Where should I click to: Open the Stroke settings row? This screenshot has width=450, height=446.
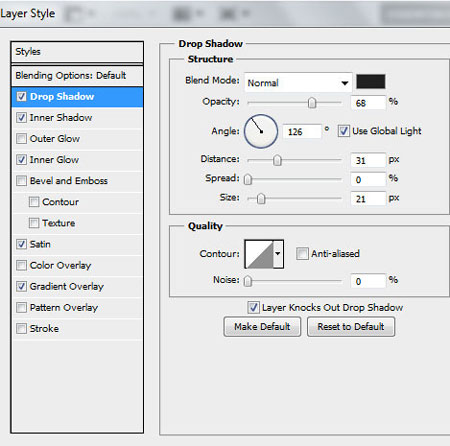(x=77, y=329)
